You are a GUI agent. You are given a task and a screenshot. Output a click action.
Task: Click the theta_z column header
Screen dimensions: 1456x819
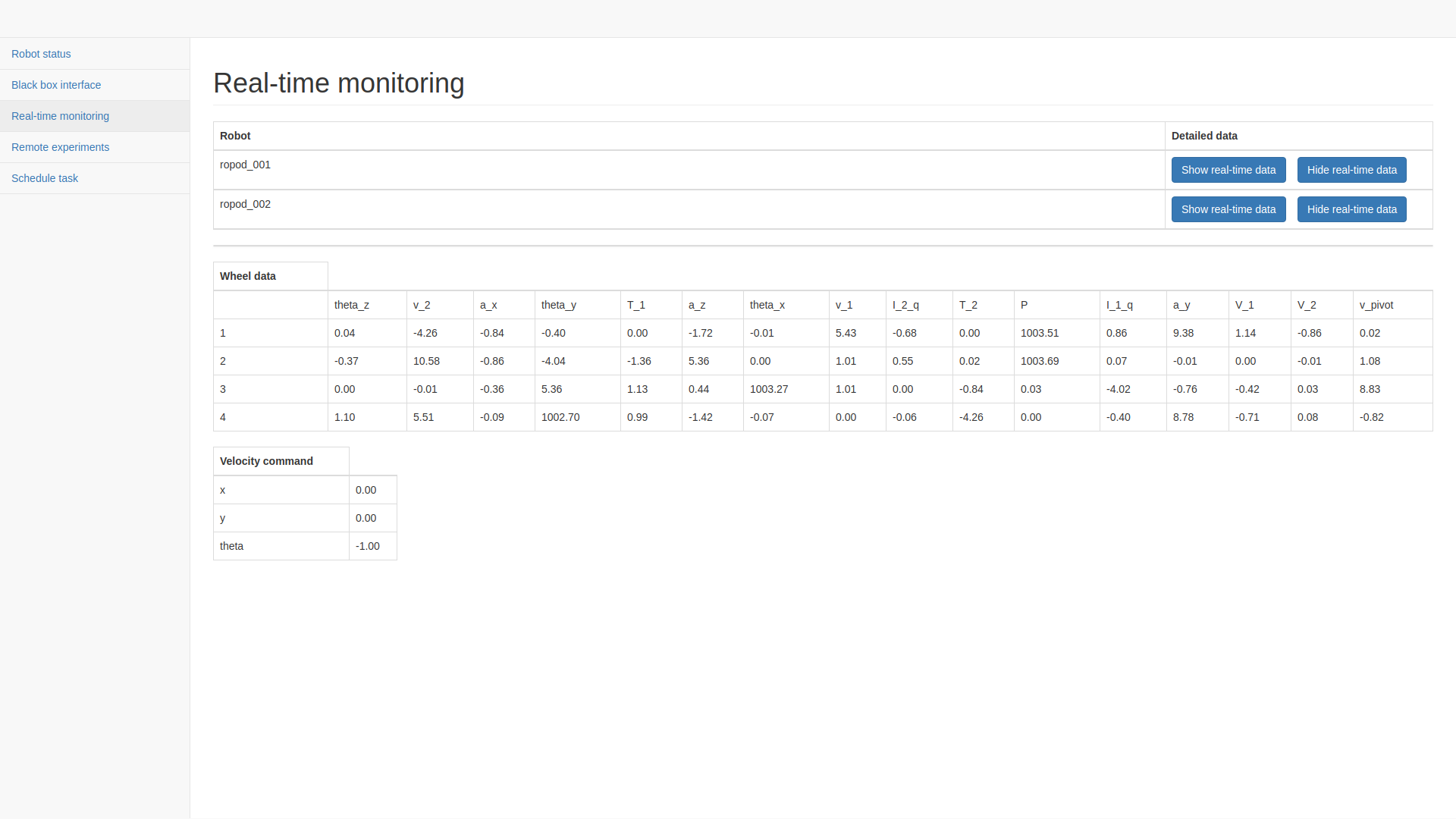(x=352, y=305)
